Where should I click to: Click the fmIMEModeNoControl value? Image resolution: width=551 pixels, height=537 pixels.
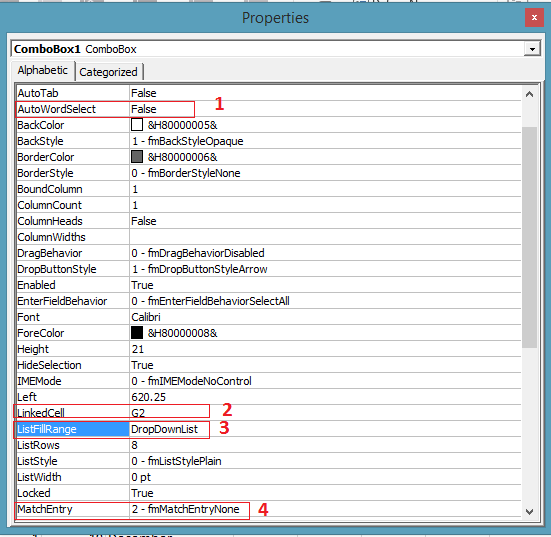pos(192,381)
